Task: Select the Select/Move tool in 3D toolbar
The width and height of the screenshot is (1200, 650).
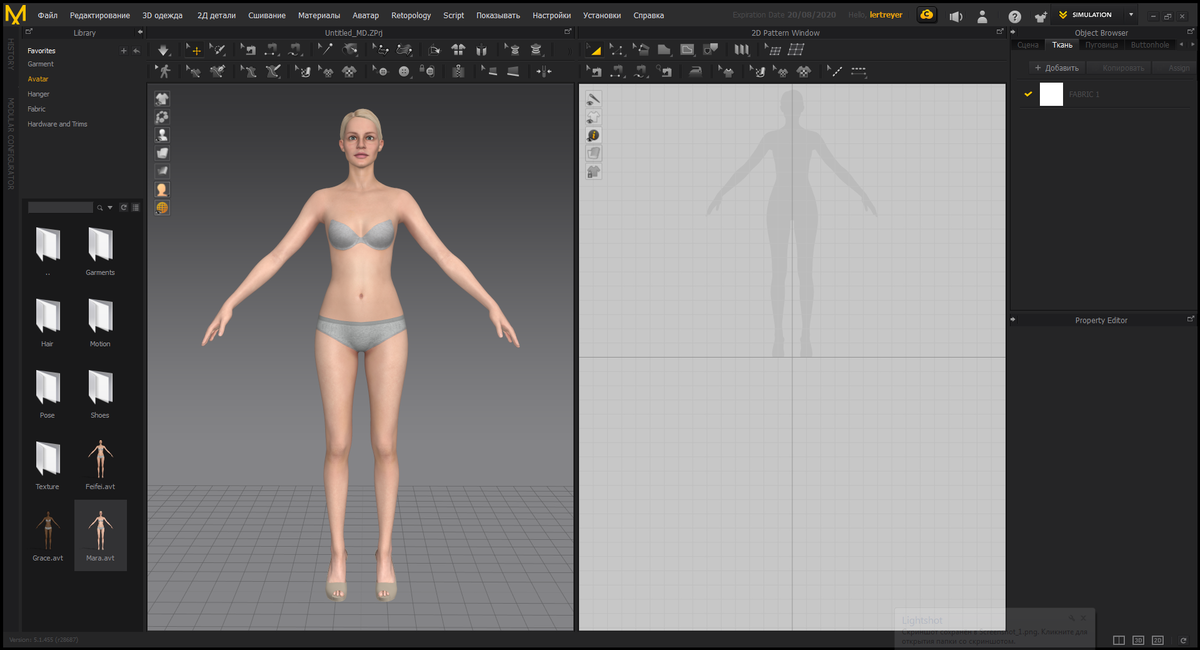Action: tap(192, 49)
